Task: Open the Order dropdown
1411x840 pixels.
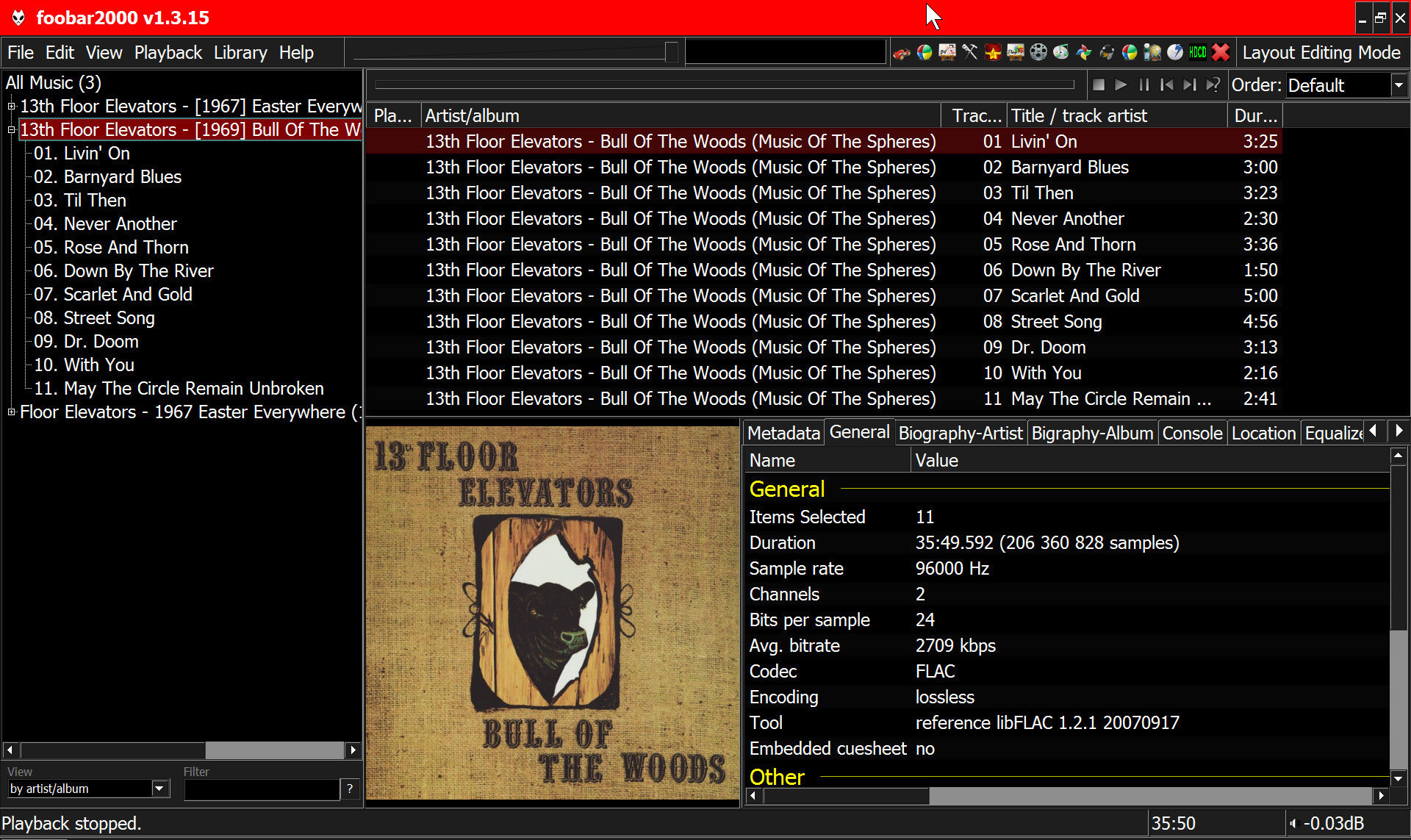Action: (x=1398, y=85)
